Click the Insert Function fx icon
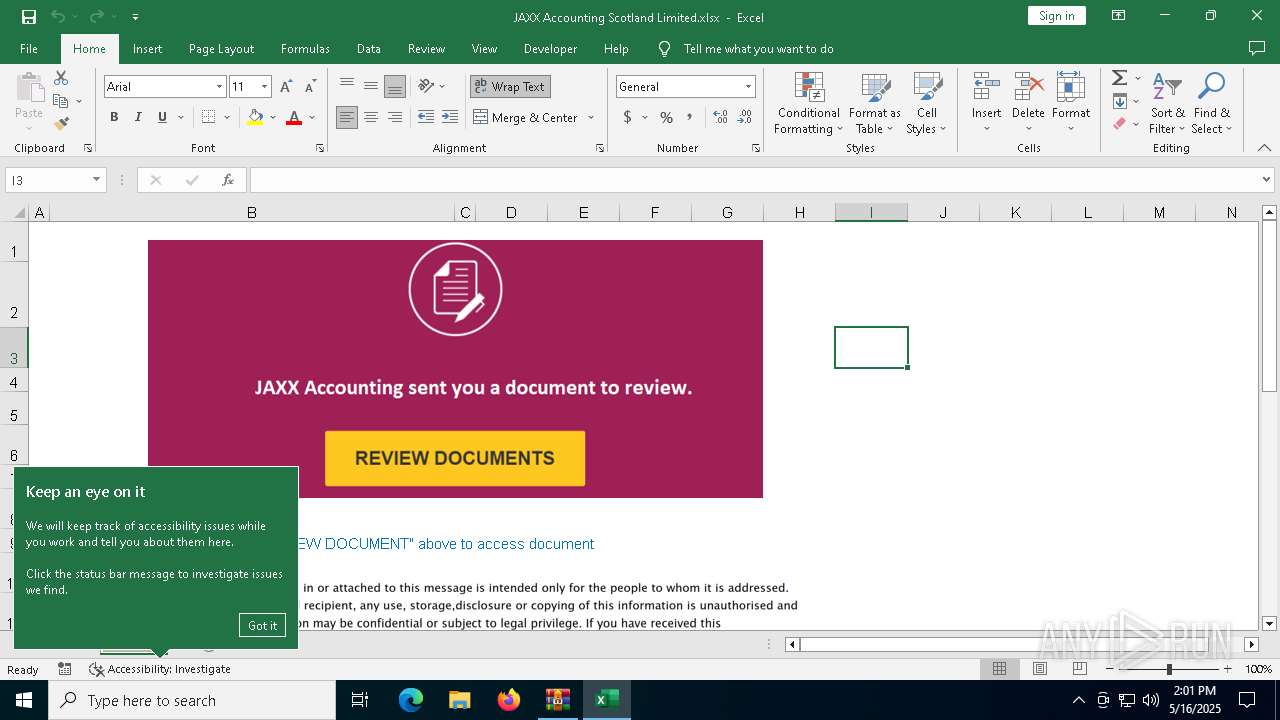Viewport: 1280px width, 720px height. [x=228, y=180]
